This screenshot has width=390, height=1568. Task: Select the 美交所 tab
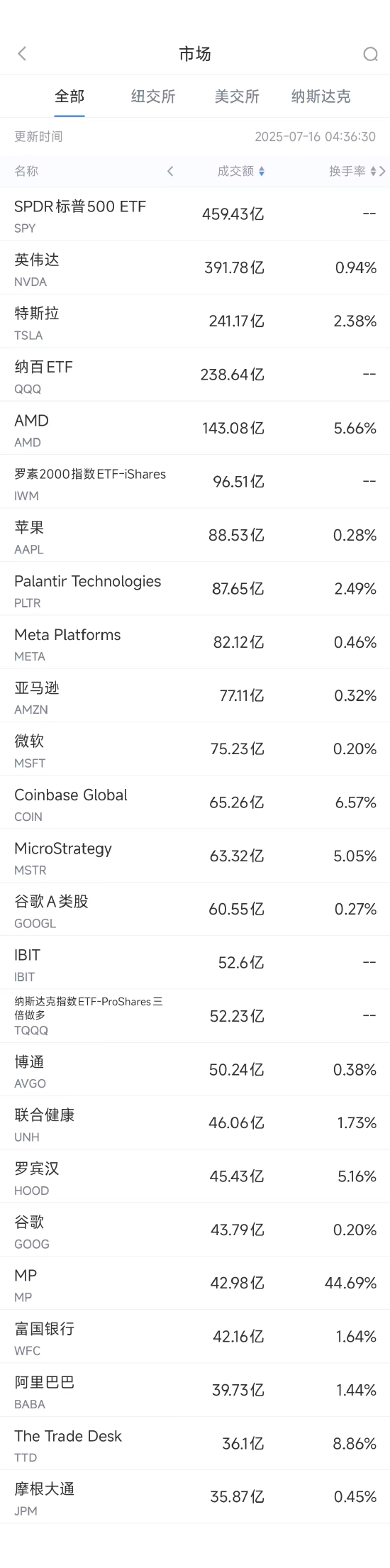[237, 96]
